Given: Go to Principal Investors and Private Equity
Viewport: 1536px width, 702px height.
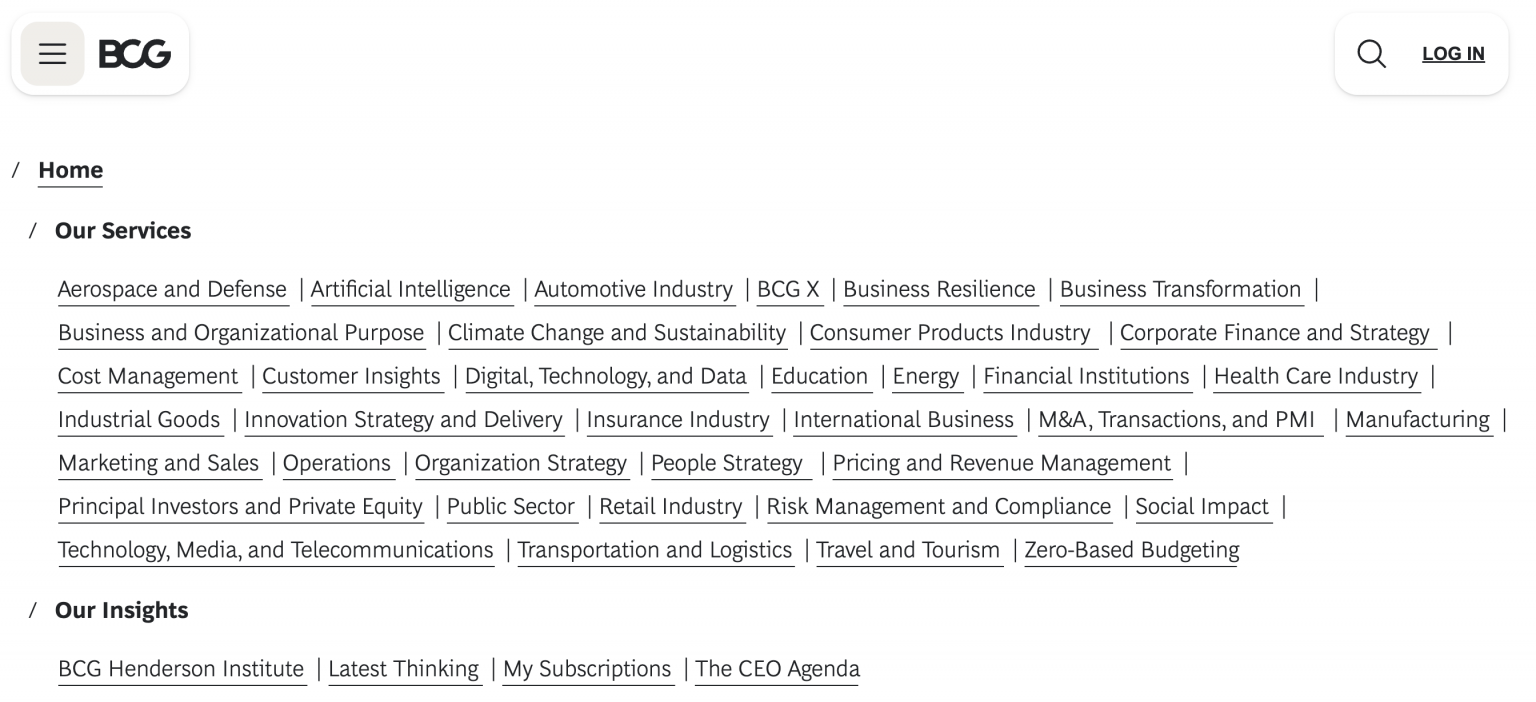Looking at the screenshot, I should click(x=240, y=507).
